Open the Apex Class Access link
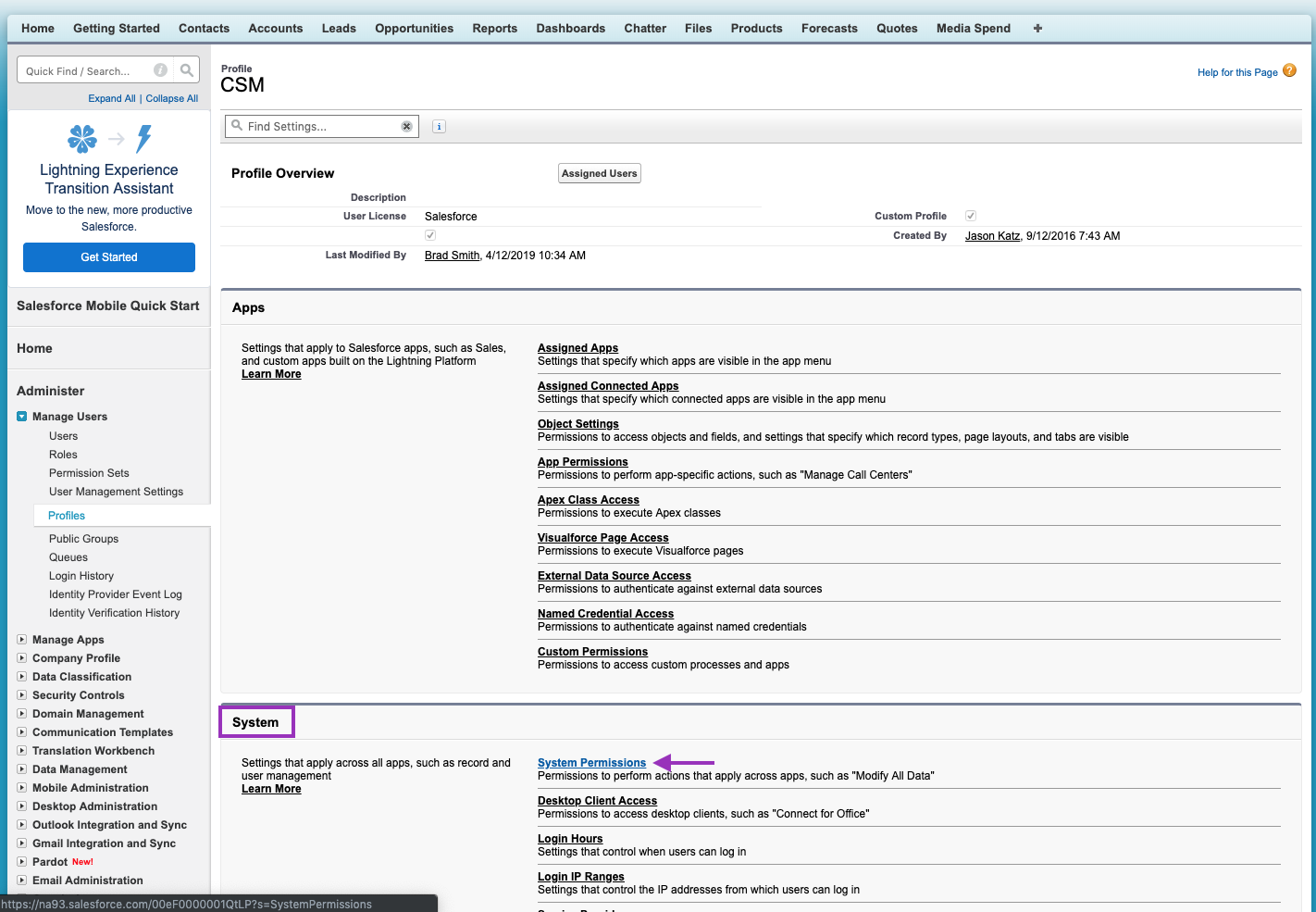The width and height of the screenshot is (1316, 912). tap(589, 500)
